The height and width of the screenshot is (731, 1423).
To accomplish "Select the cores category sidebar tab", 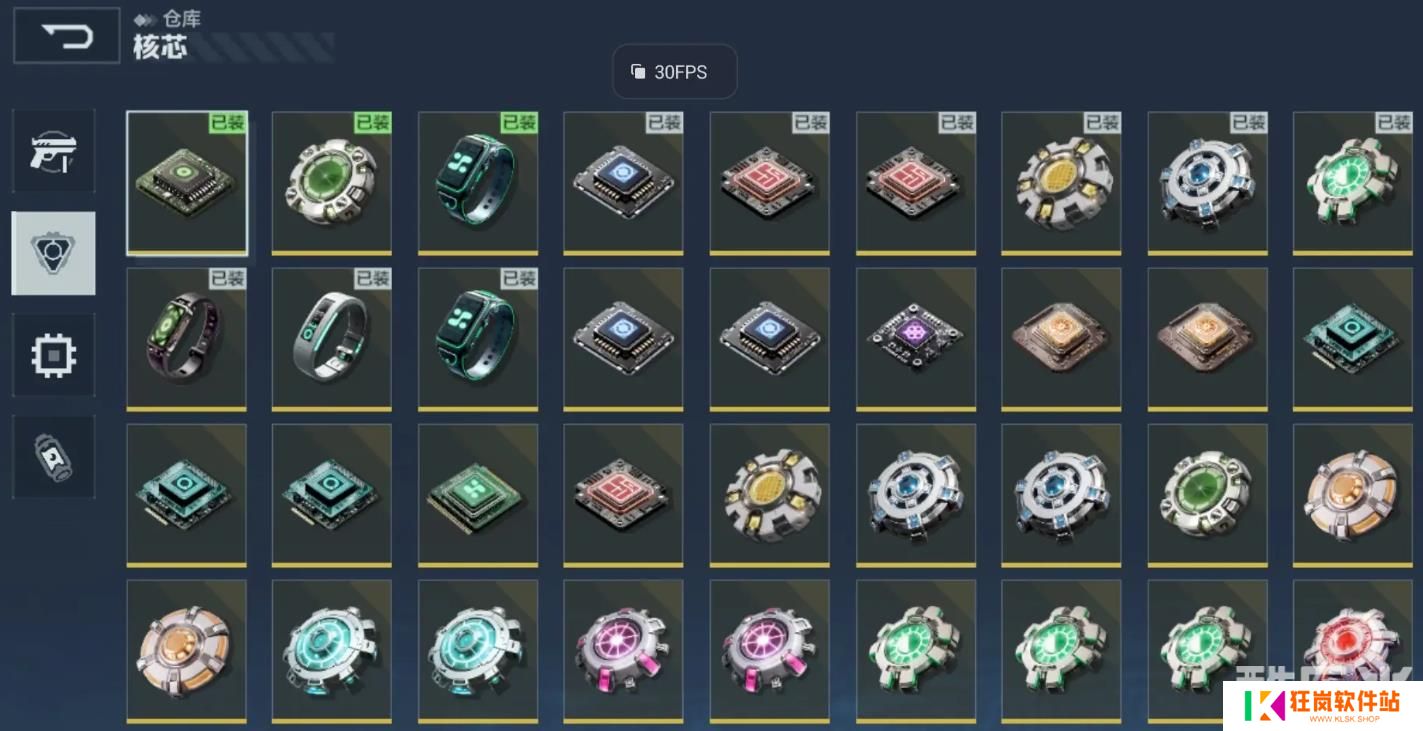I will coord(54,253).
